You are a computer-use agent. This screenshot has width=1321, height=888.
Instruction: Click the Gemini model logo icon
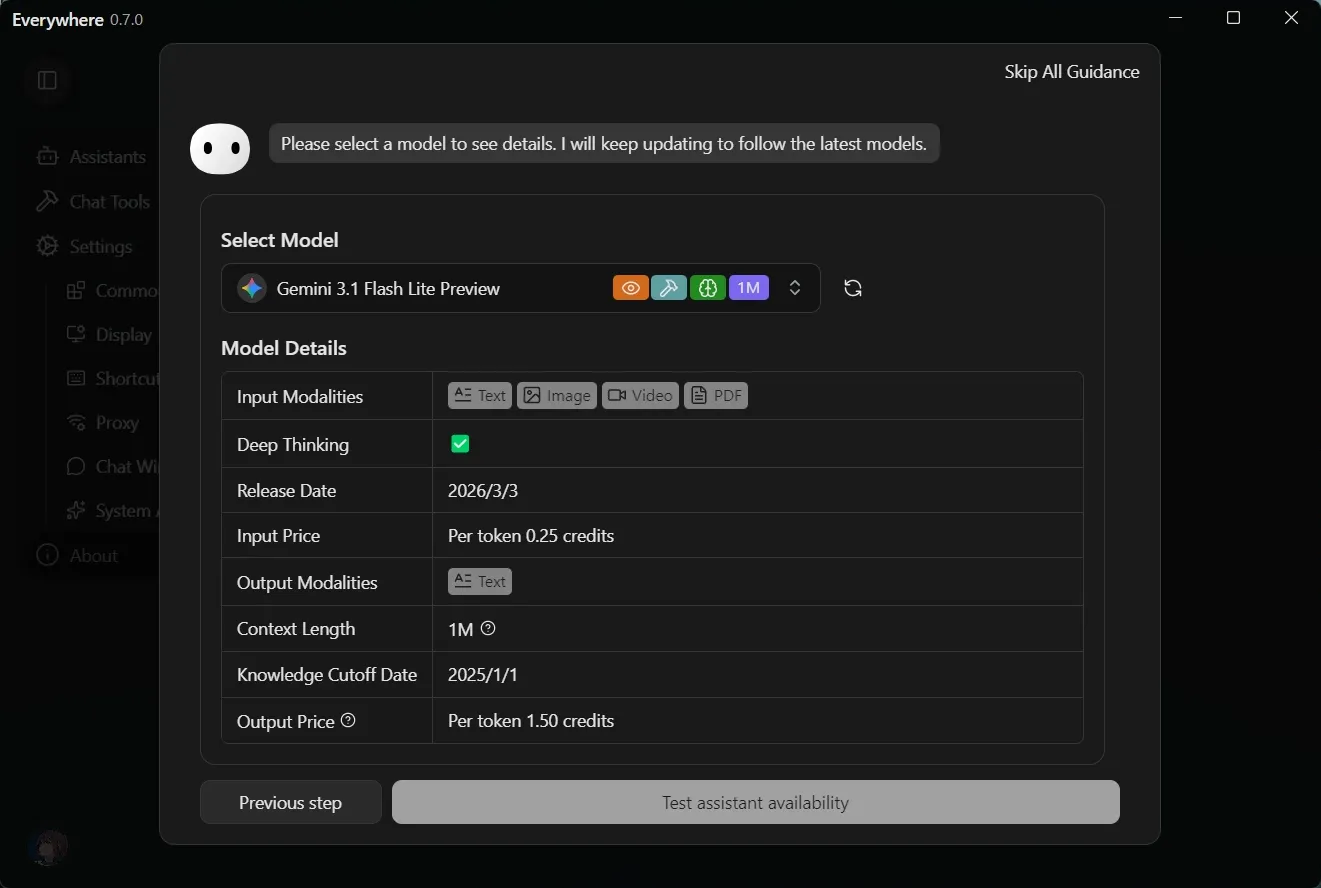252,288
